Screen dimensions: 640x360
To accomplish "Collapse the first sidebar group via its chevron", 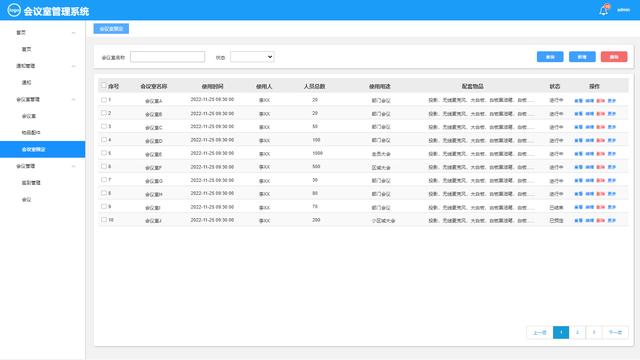I will pos(73,33).
